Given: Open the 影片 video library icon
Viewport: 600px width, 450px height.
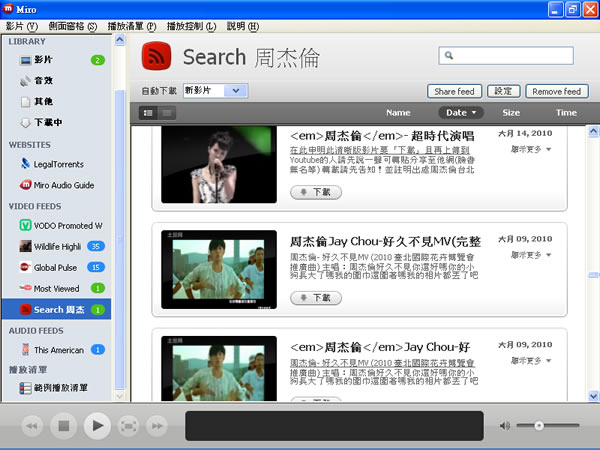Looking at the screenshot, I should (x=26, y=60).
